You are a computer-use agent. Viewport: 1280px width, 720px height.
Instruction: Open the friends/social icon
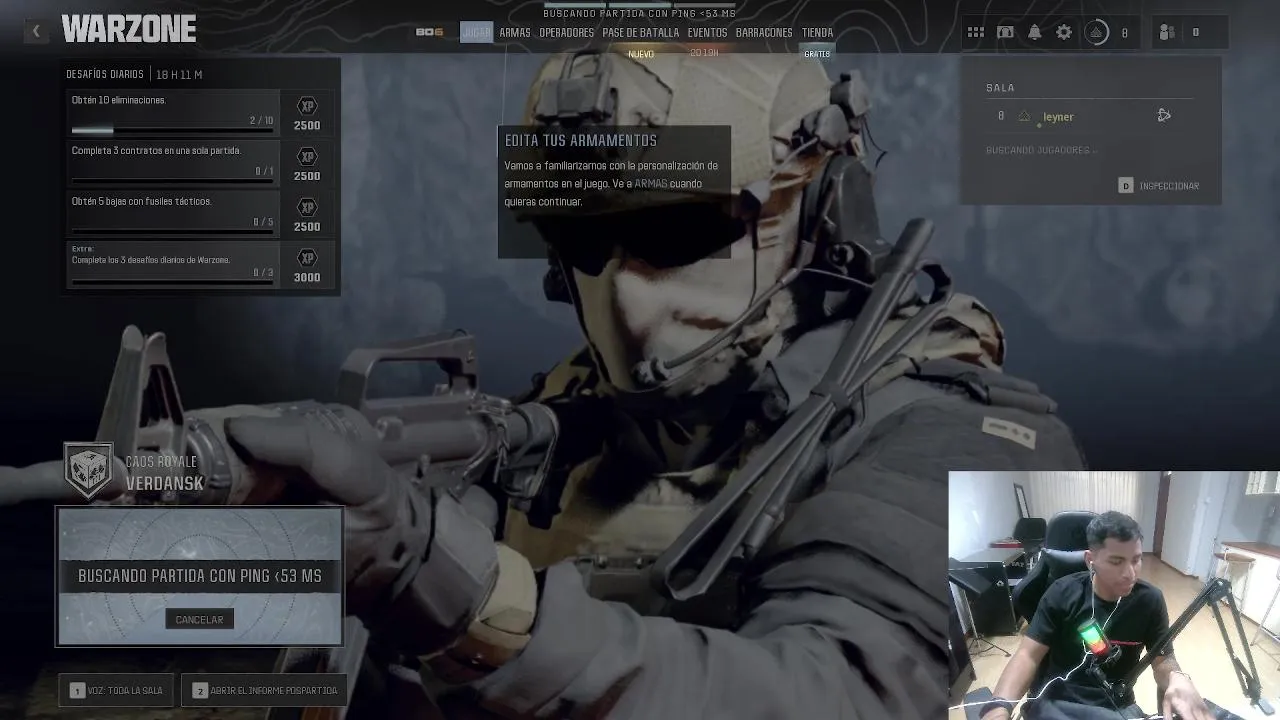[x=1166, y=32]
